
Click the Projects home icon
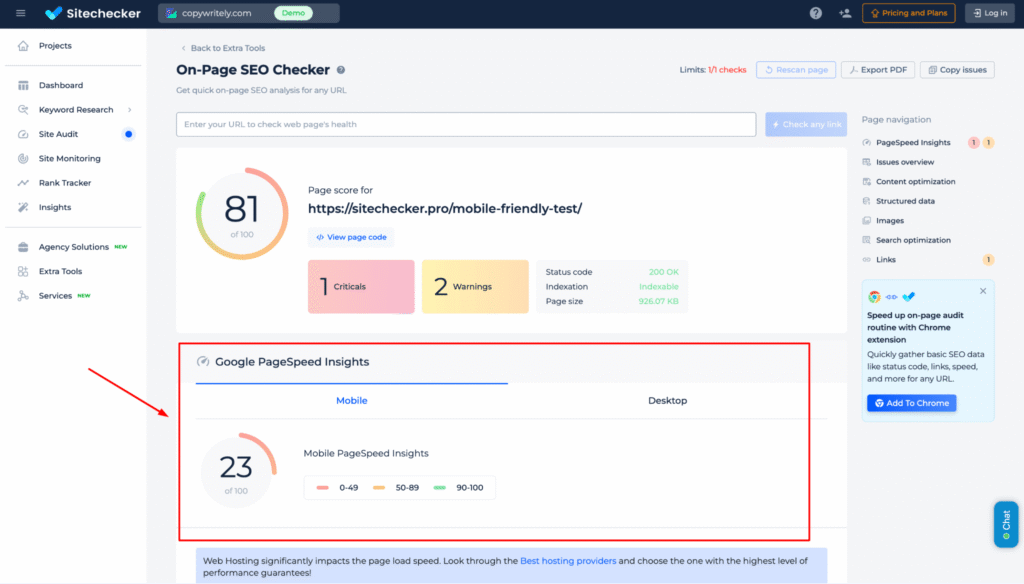(24, 46)
